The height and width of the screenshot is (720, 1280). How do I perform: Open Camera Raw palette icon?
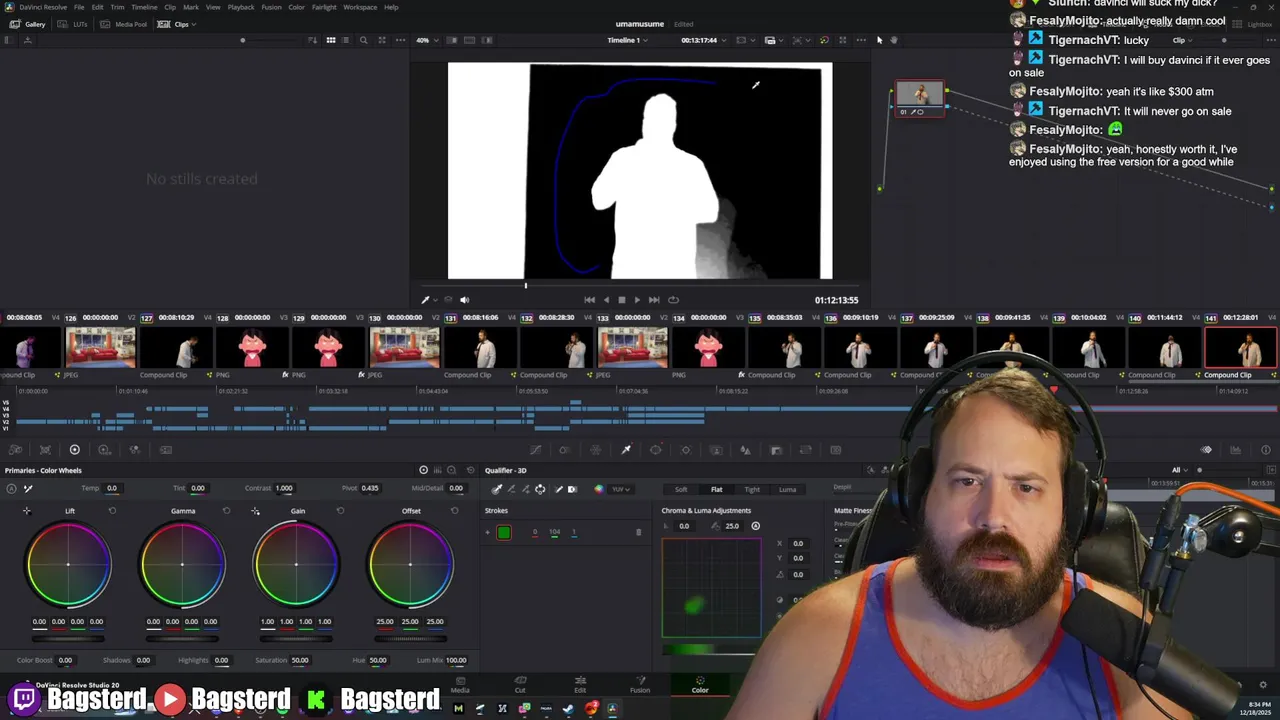click(x=15, y=450)
